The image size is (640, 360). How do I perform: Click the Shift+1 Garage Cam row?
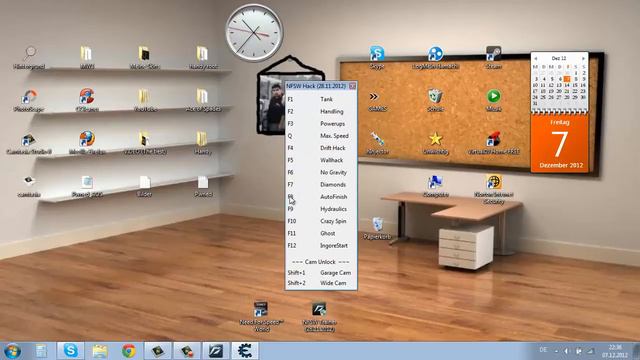pyautogui.click(x=321, y=273)
